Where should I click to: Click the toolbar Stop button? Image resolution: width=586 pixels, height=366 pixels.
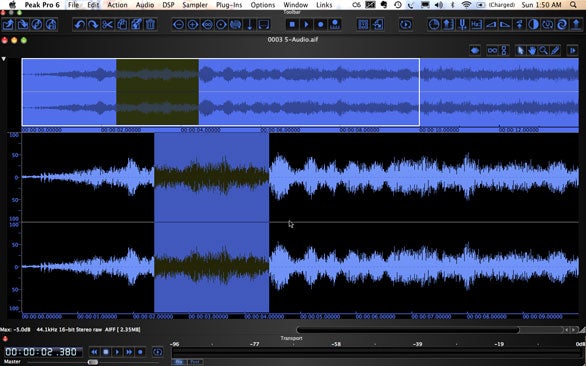292,25
